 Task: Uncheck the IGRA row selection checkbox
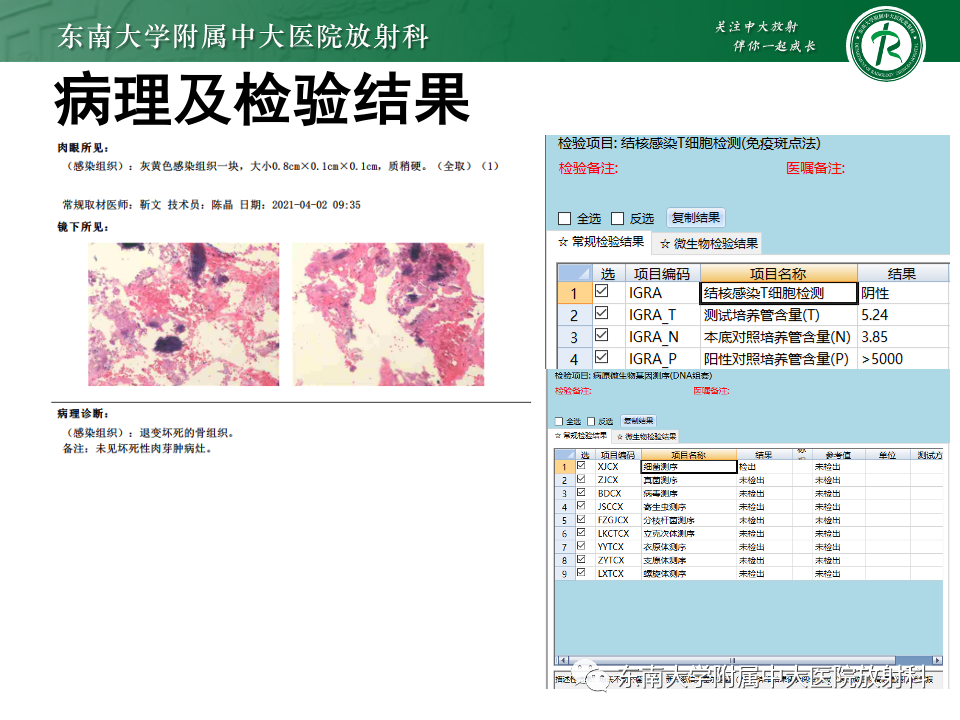[x=602, y=291]
